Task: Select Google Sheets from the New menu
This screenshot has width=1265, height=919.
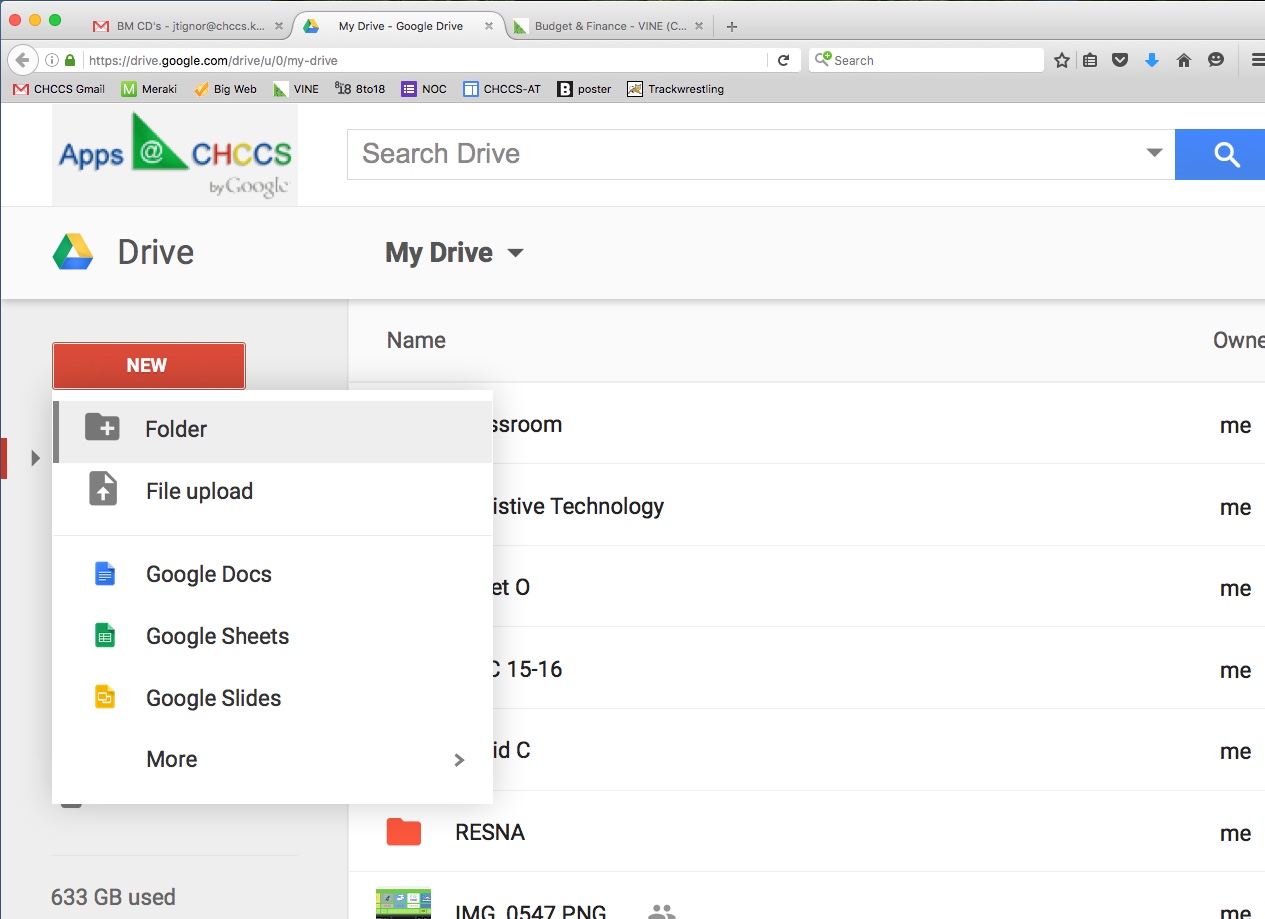Action: 217,636
